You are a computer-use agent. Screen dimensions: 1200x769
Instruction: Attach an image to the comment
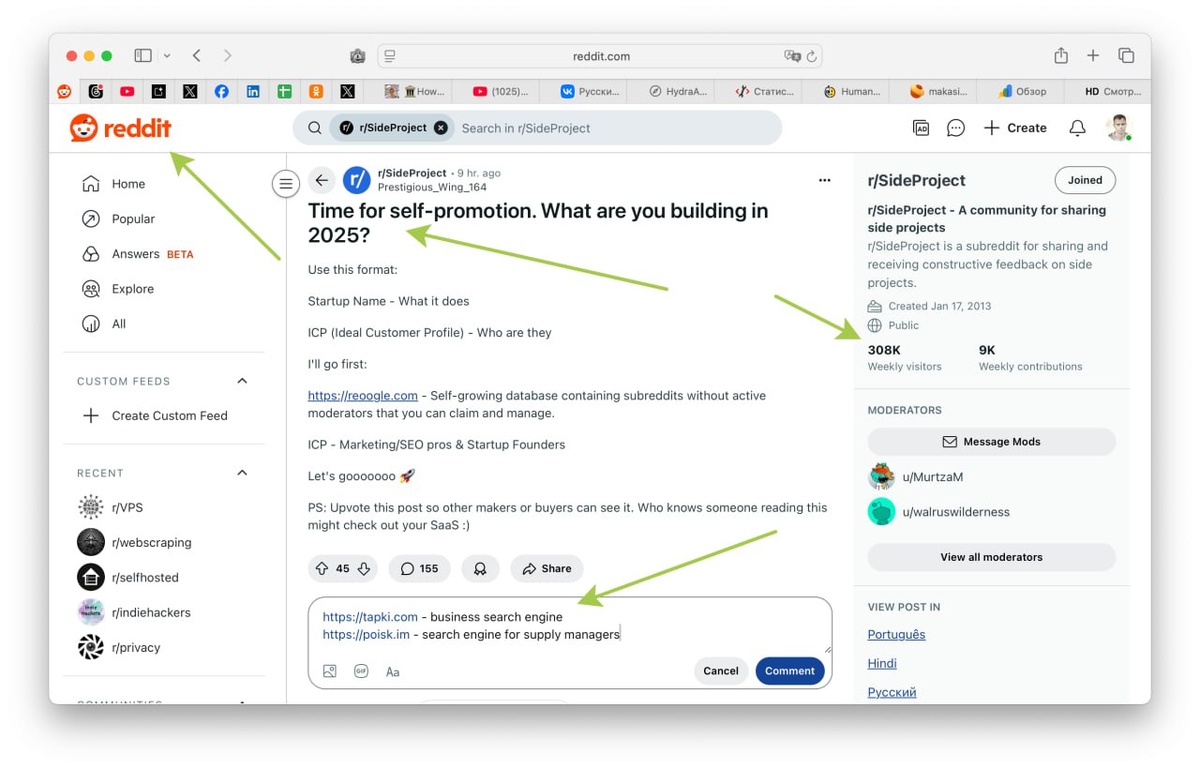(x=330, y=671)
